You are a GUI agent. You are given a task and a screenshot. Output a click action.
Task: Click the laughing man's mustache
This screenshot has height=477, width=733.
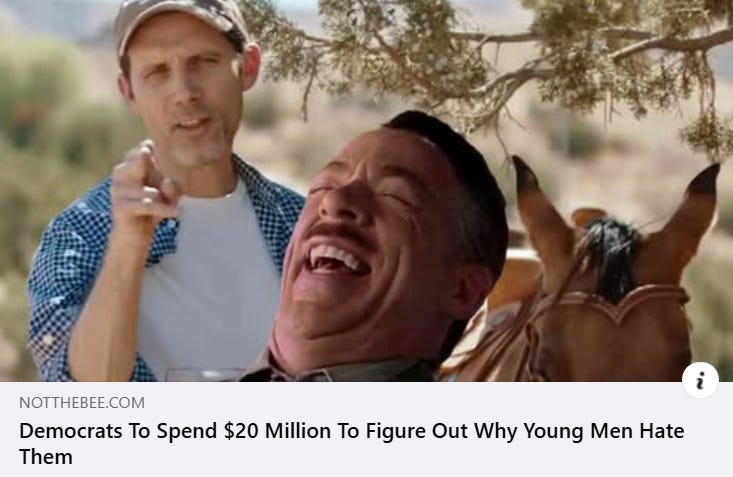[x=339, y=232]
